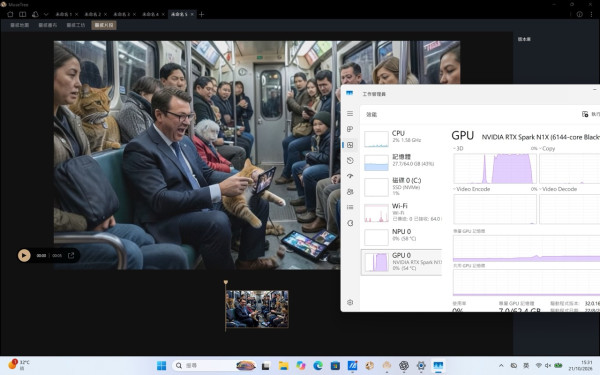Click the 3D GPU usage graph
Image resolution: width=600 pixels, height=375 pixels.
tap(495, 169)
